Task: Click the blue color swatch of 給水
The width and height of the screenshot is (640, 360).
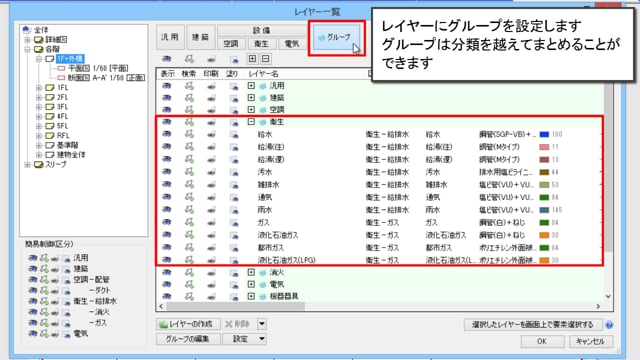Action: 544,134
